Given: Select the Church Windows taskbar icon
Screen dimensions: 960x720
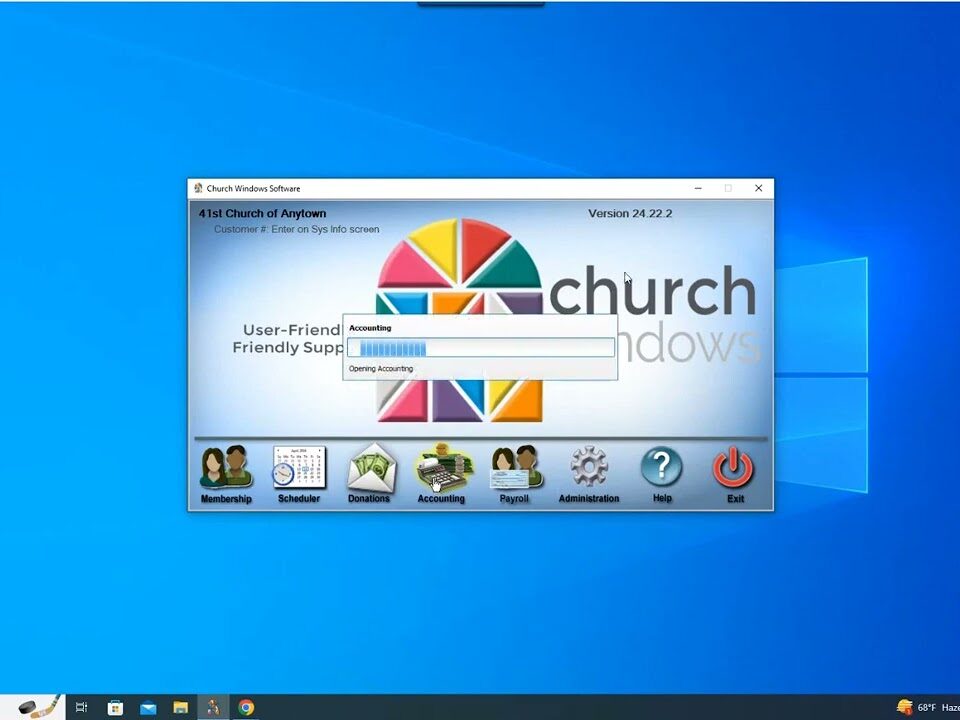Looking at the screenshot, I should (x=213, y=708).
